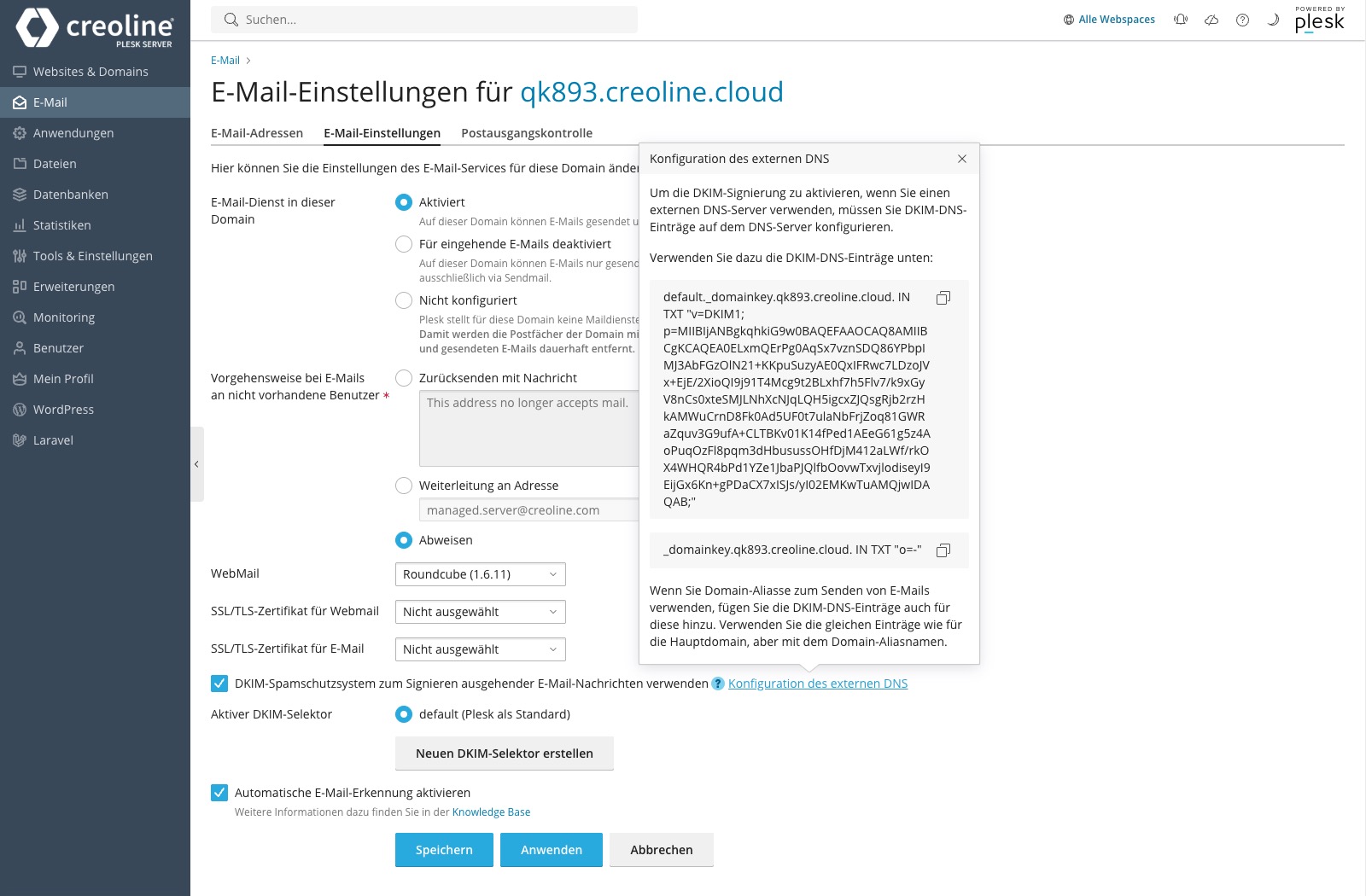Open Statistiken in the sidebar

pos(95,225)
